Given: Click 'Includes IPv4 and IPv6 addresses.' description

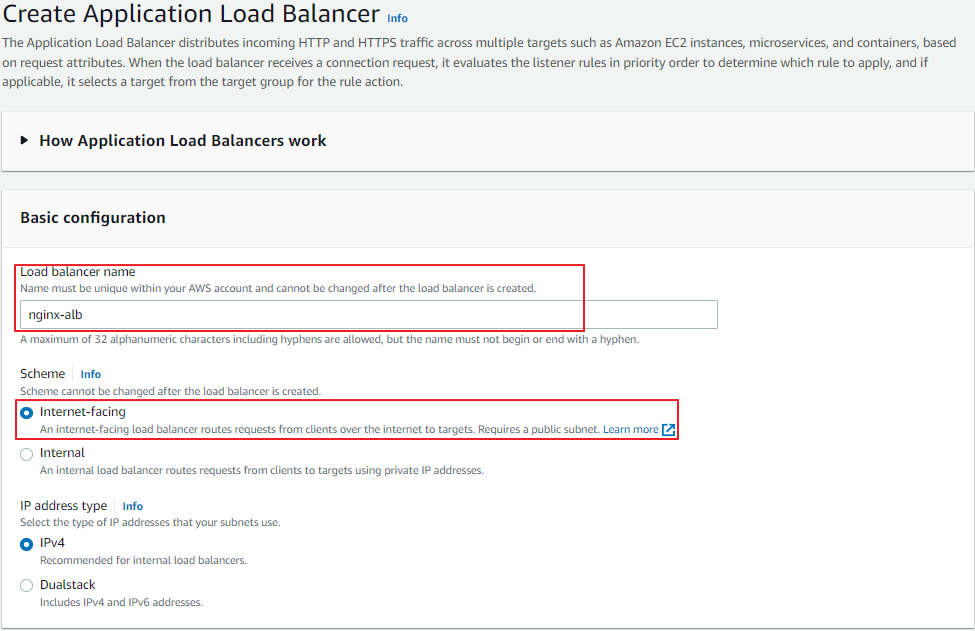Looking at the screenshot, I should point(121,602).
